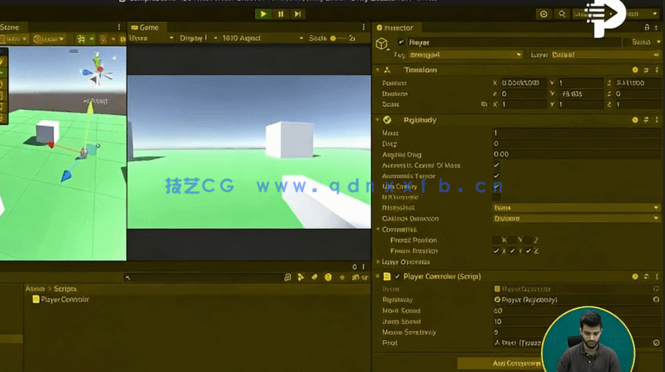Open the Rigidbody reference object picker icon

pos(656,299)
